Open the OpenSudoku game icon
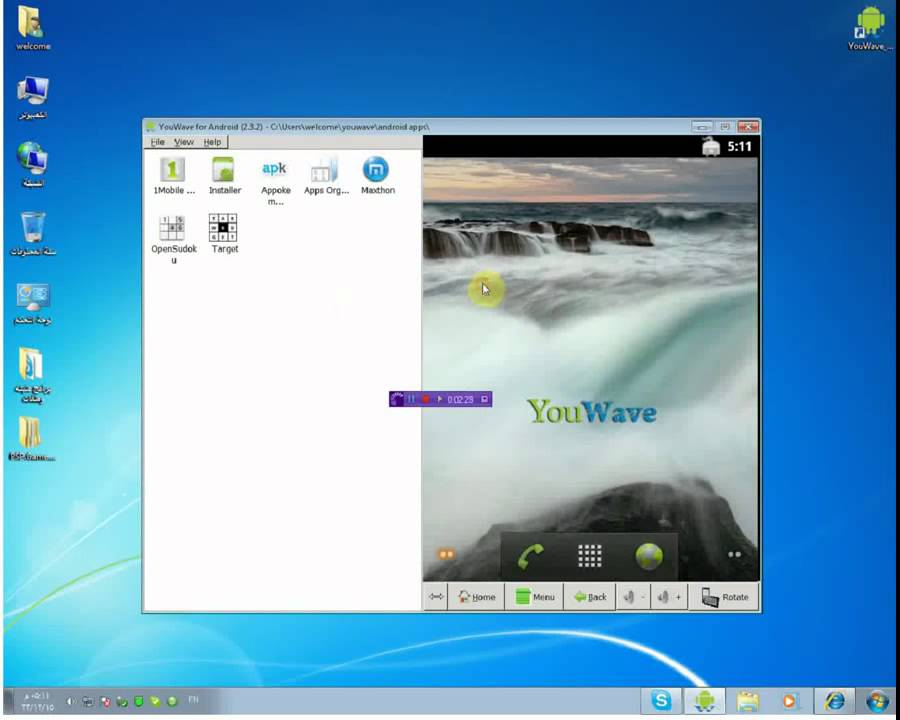Image resolution: width=900 pixels, height=720 pixels. 173,239
